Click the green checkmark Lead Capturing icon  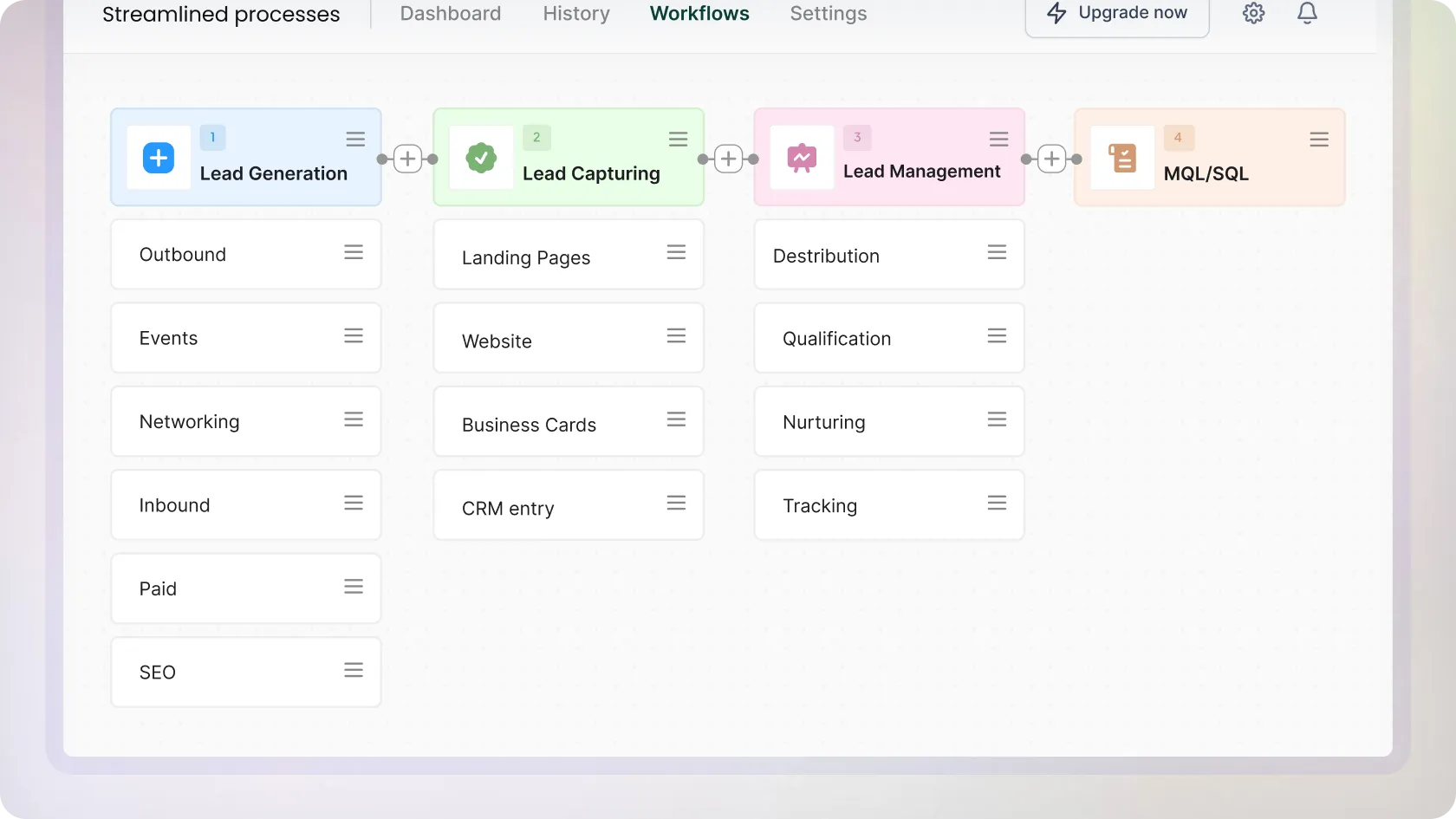point(481,158)
